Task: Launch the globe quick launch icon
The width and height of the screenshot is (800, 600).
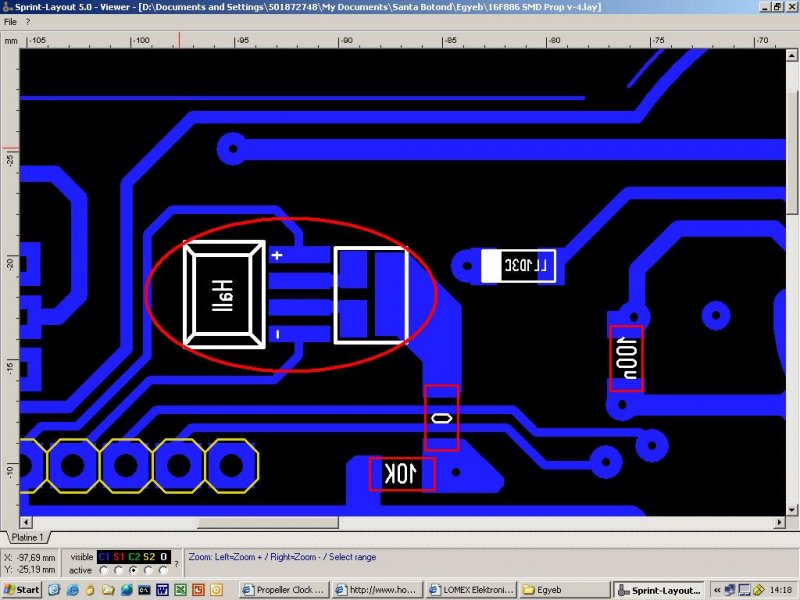Action: click(126, 590)
